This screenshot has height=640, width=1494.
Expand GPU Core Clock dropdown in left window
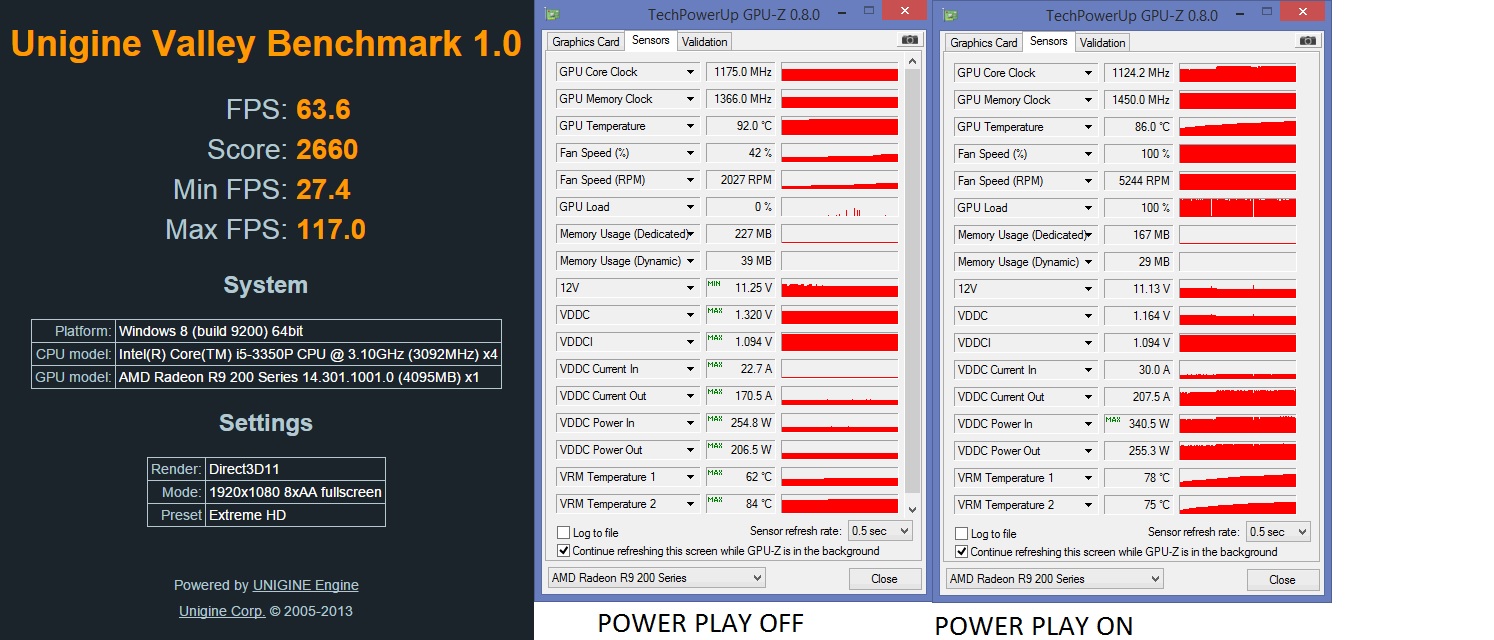(690, 72)
